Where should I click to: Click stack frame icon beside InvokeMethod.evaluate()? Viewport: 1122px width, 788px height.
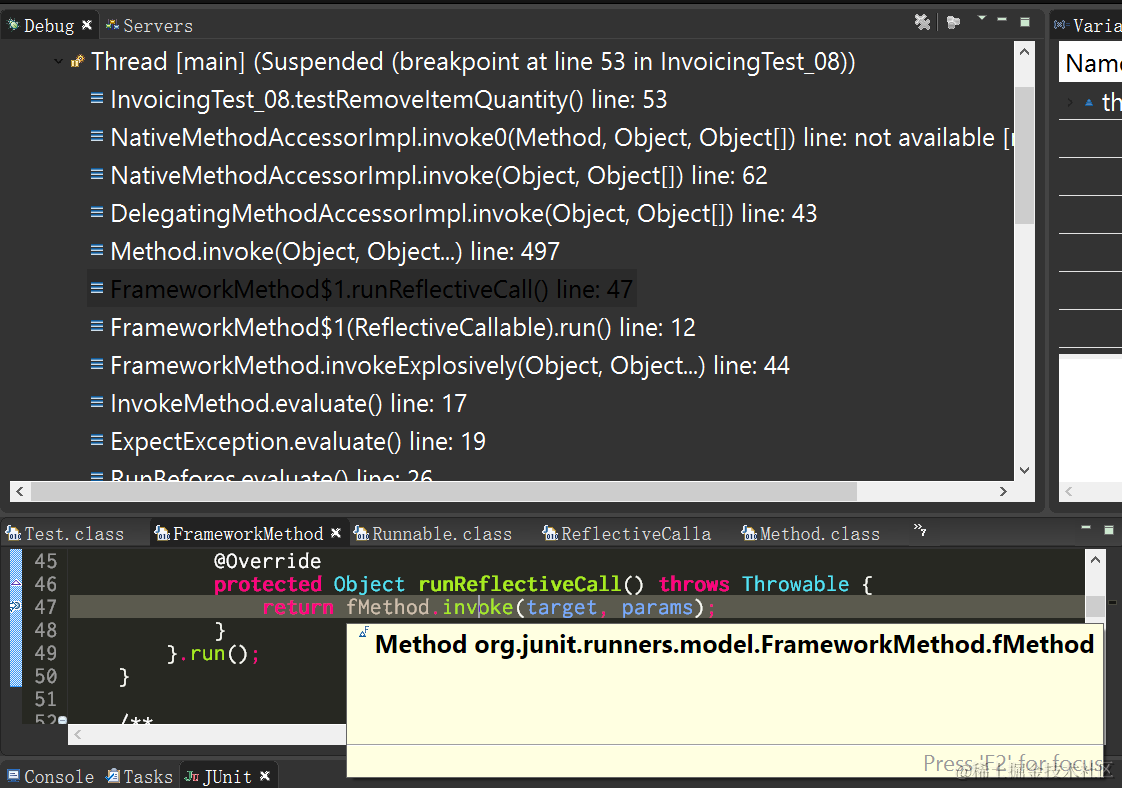97,402
